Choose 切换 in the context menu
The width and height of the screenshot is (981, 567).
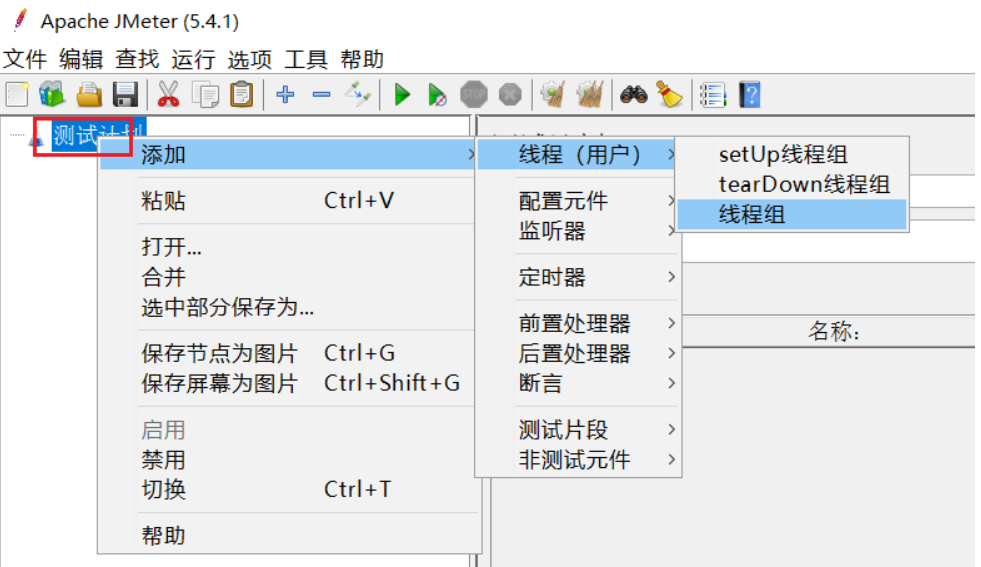(289, 489)
